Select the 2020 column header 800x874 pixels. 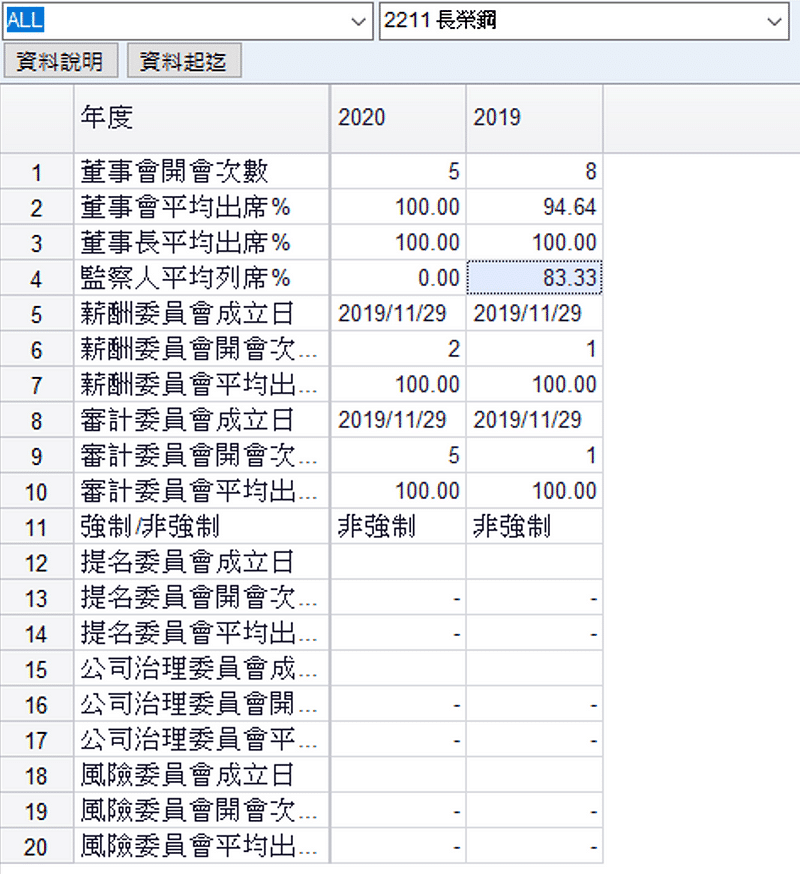click(x=398, y=118)
